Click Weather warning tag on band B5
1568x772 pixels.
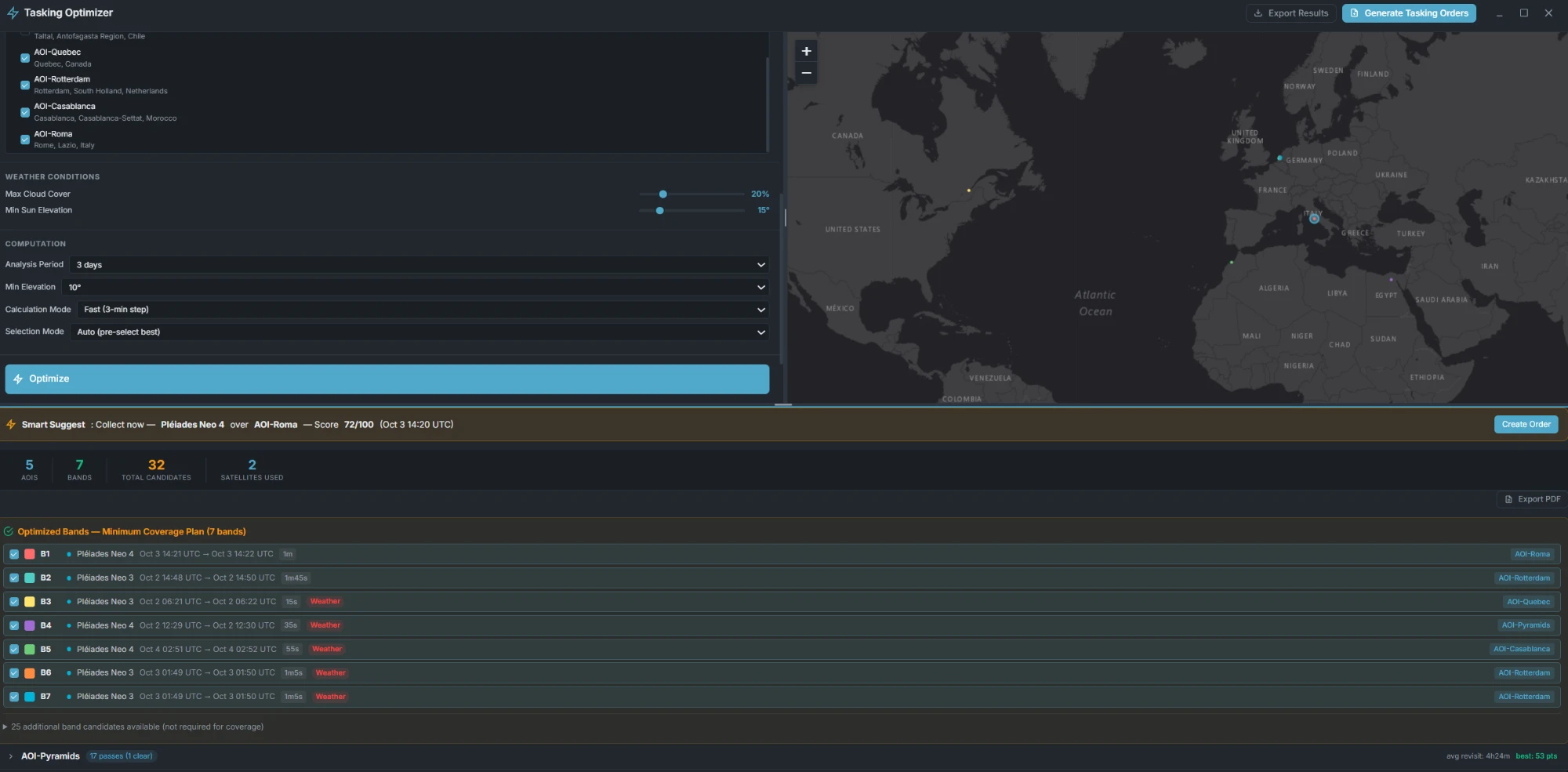point(327,649)
